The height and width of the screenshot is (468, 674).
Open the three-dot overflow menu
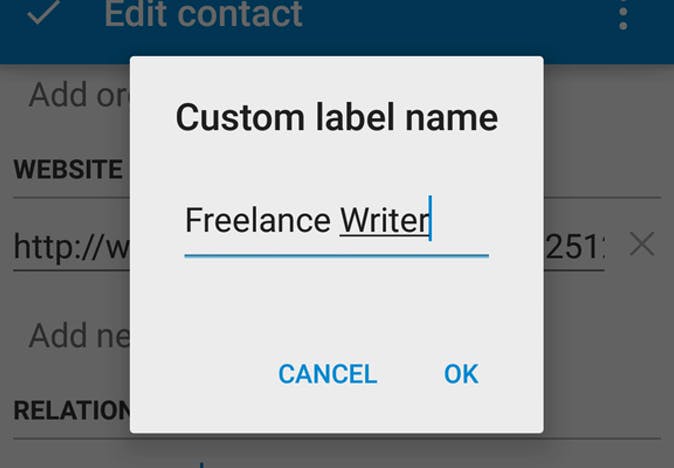point(623,16)
